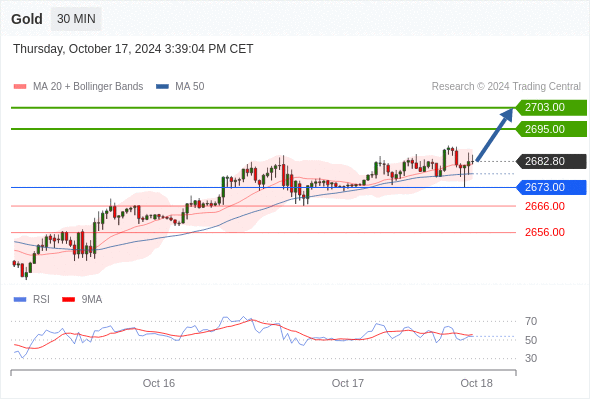Click the MA 50 legend swatch

pos(162,87)
